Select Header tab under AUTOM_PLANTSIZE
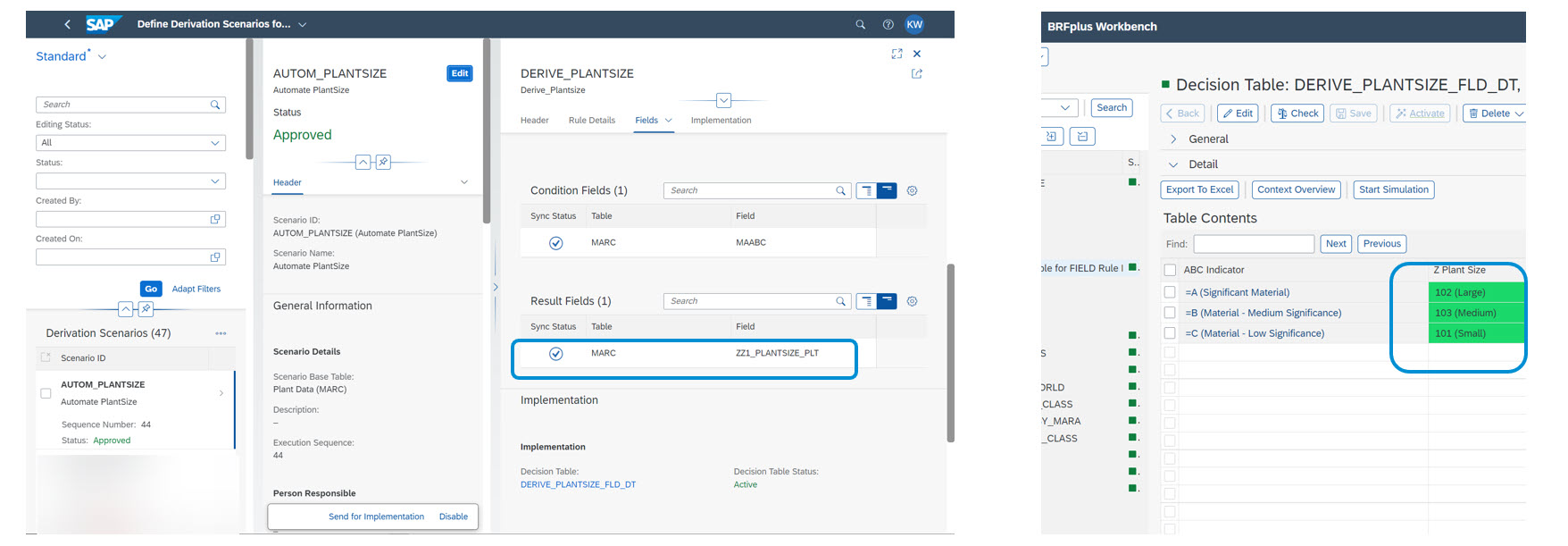The height and width of the screenshot is (546, 1568). click(x=287, y=182)
